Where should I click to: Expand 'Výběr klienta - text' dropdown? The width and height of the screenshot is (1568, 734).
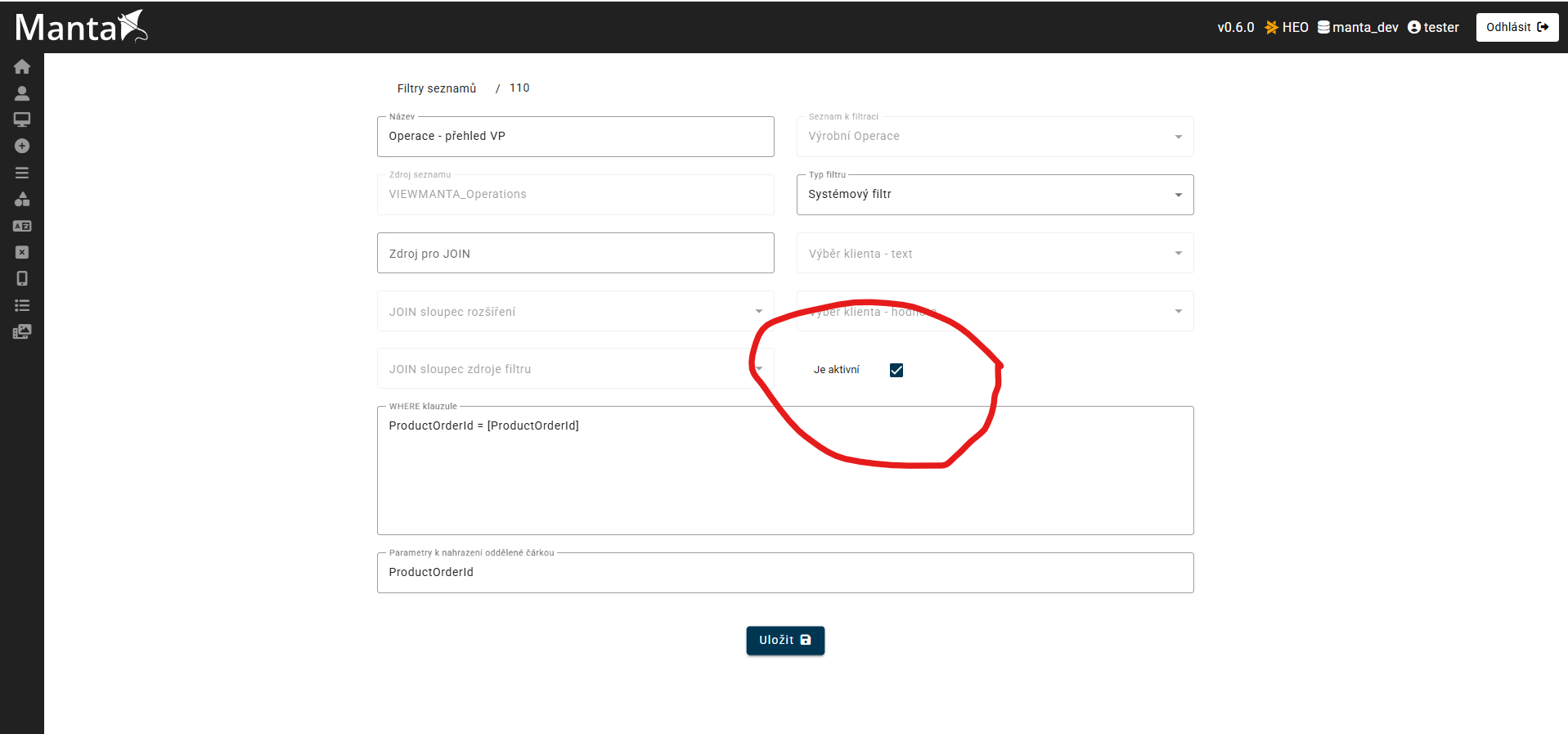tap(994, 254)
